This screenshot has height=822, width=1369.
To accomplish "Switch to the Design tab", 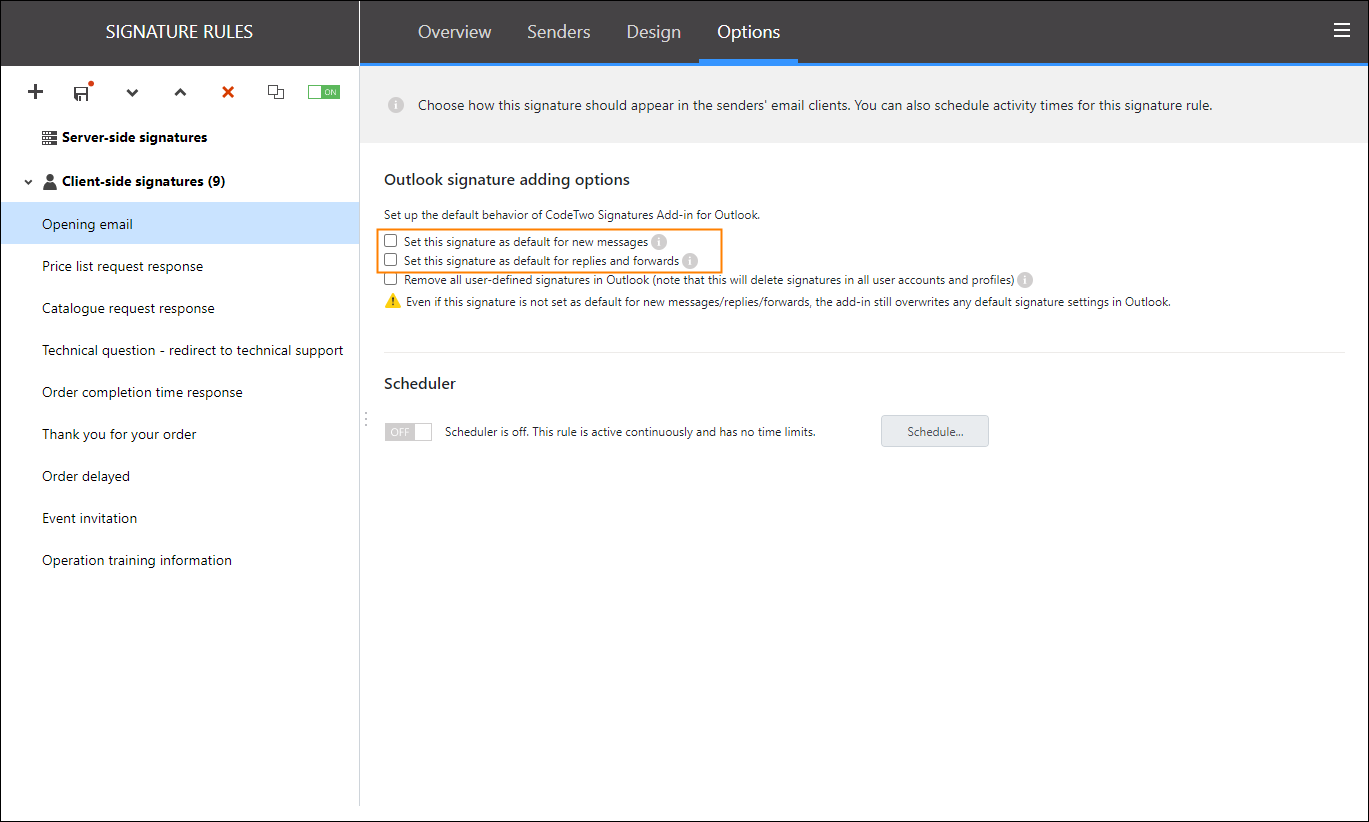I will pyautogui.click(x=653, y=32).
